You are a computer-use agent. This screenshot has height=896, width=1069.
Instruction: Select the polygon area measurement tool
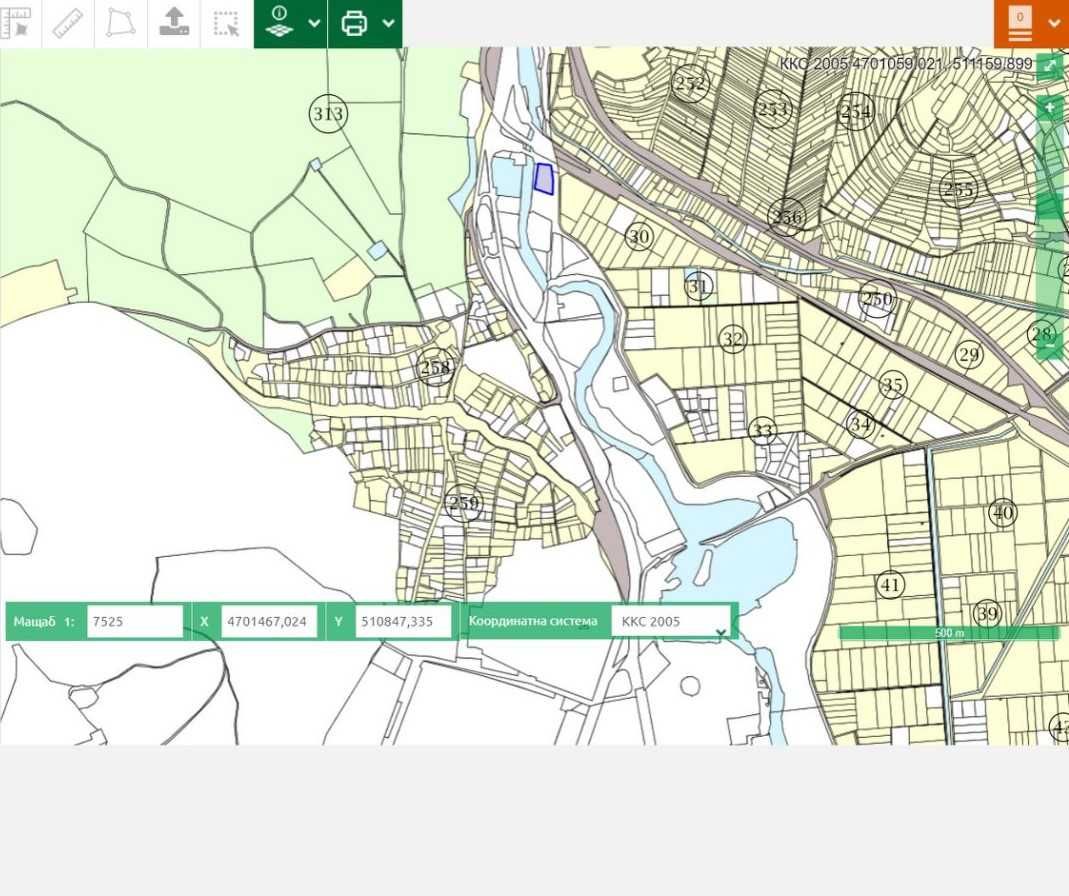coord(121,23)
